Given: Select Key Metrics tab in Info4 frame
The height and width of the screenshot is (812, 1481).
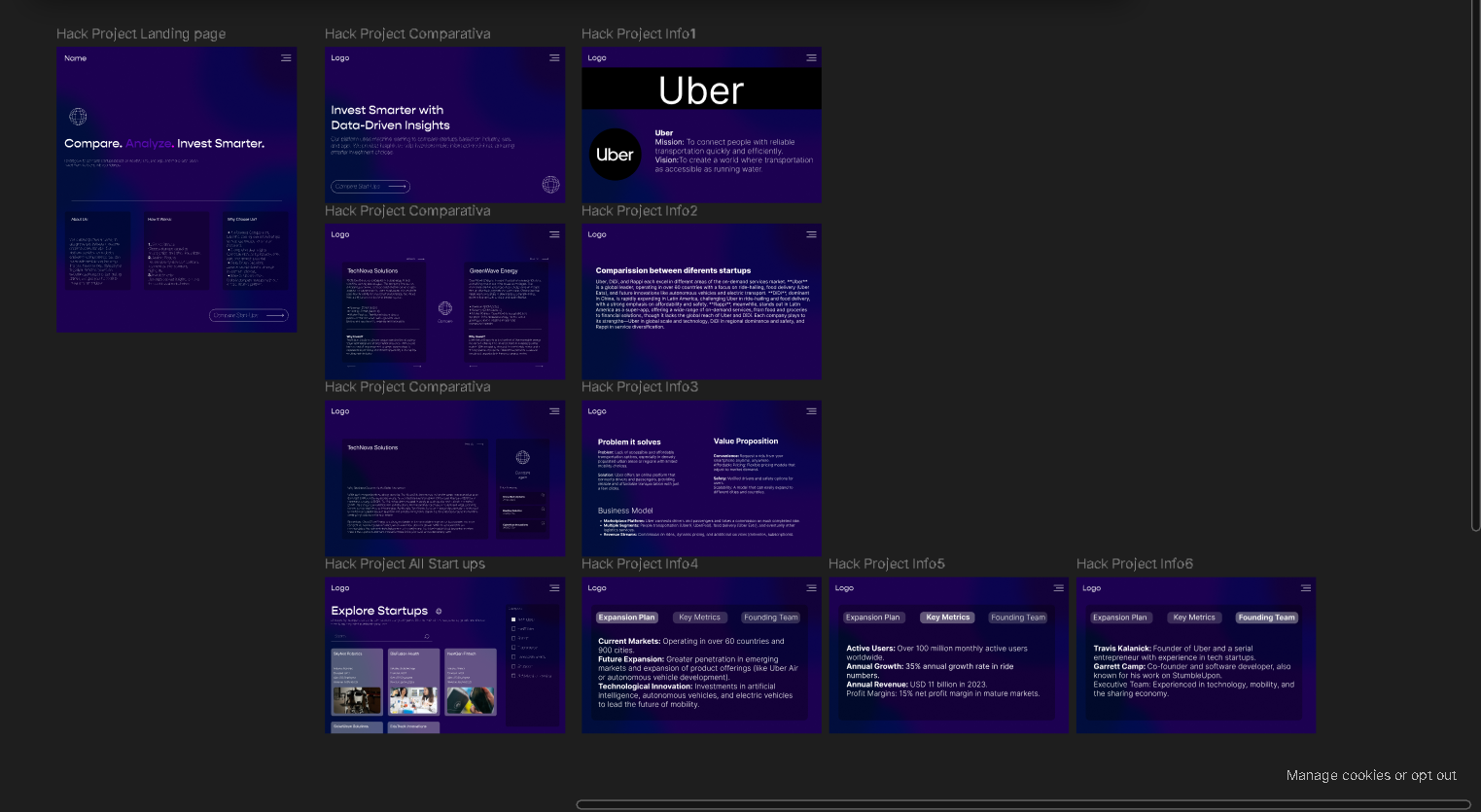Looking at the screenshot, I should pyautogui.click(x=700, y=618).
